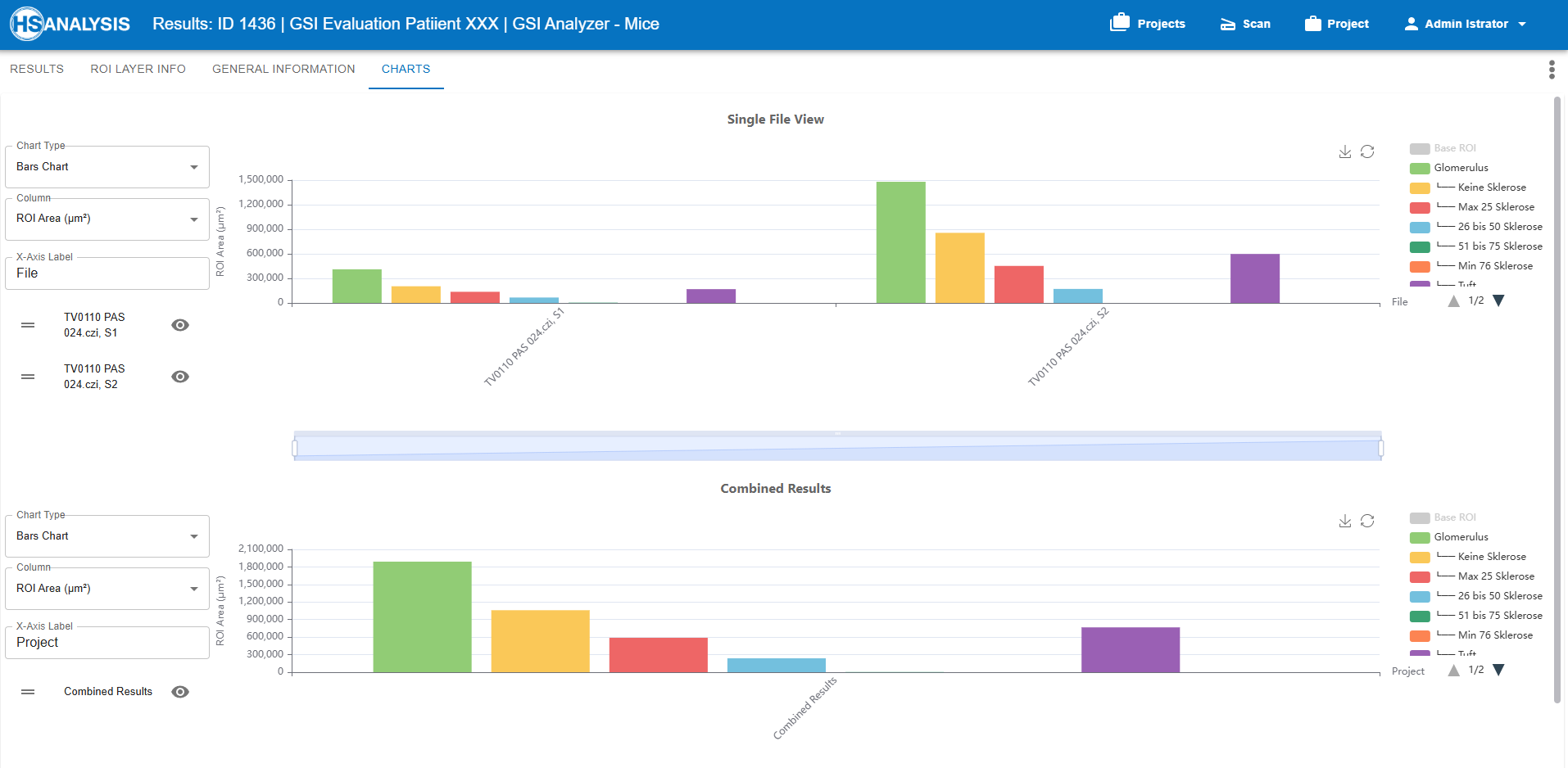Download the Combined Results chart image
This screenshot has height=768, width=1568.
pos(1344,522)
